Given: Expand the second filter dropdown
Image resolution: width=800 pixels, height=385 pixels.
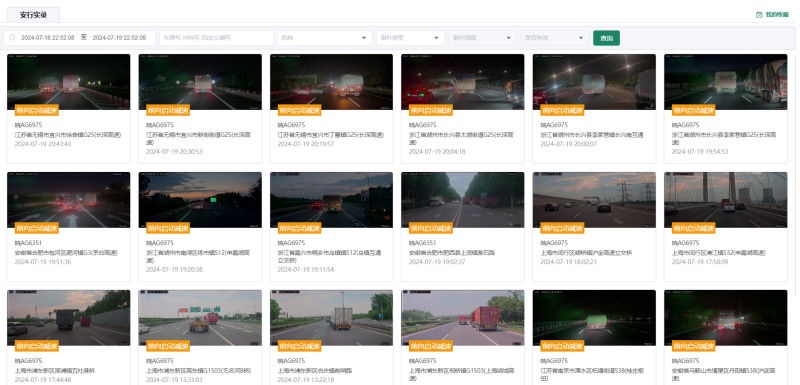Looking at the screenshot, I should 410,38.
